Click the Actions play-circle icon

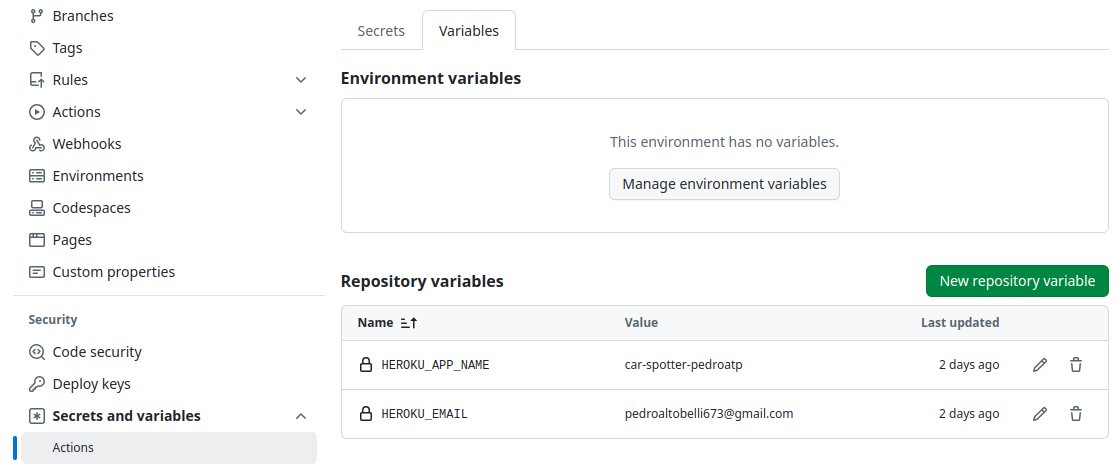[36, 112]
